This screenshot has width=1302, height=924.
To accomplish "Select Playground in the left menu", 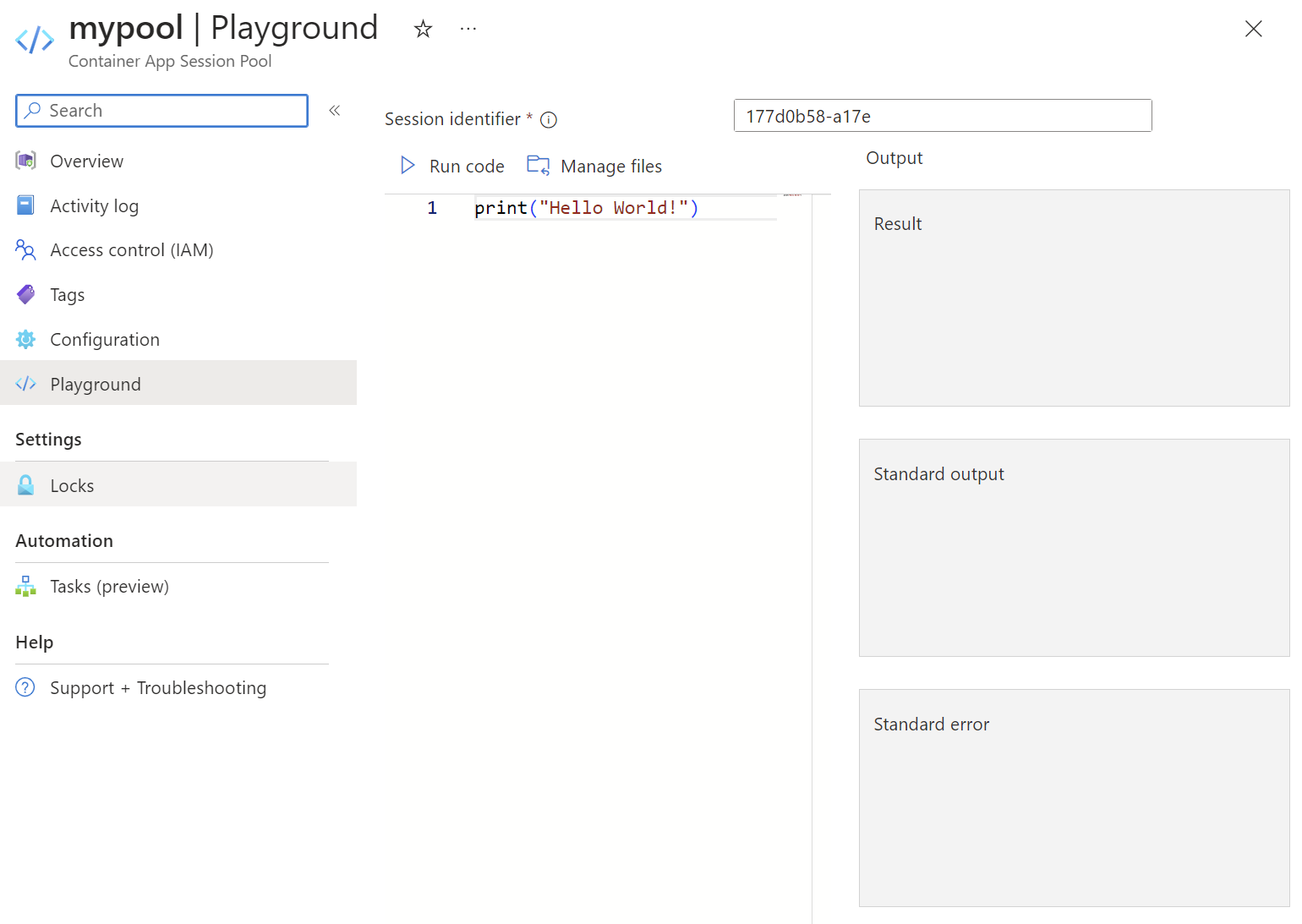I will tap(95, 385).
